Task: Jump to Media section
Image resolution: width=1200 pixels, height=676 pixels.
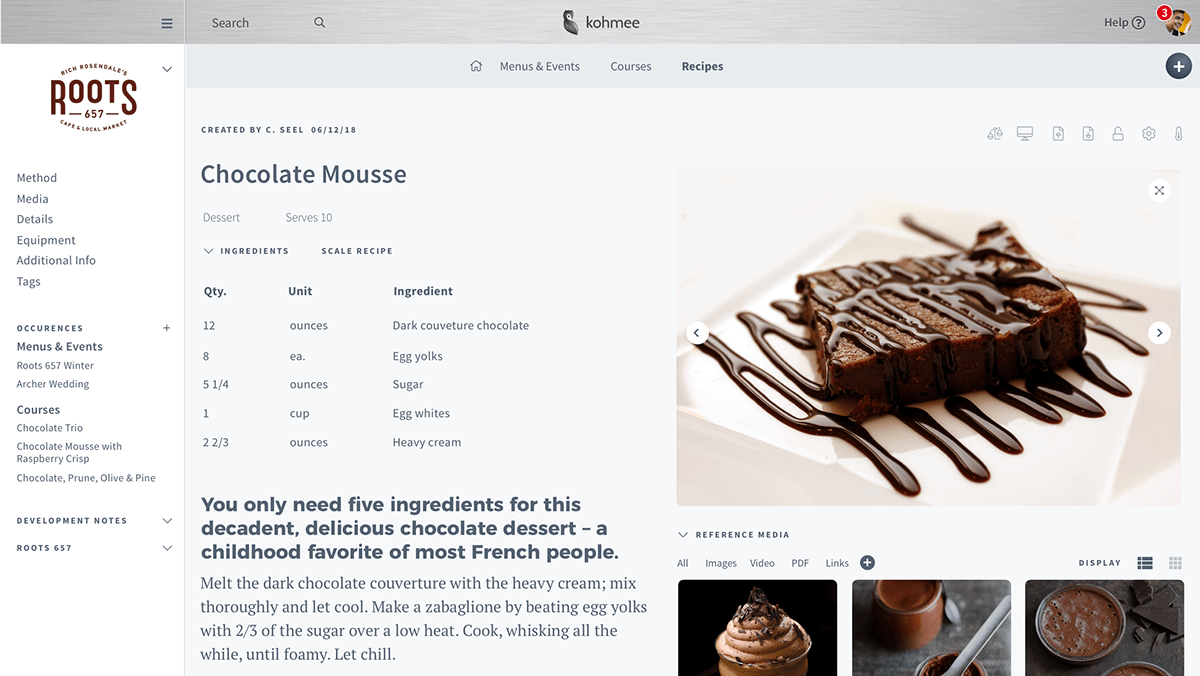Action: (x=32, y=199)
